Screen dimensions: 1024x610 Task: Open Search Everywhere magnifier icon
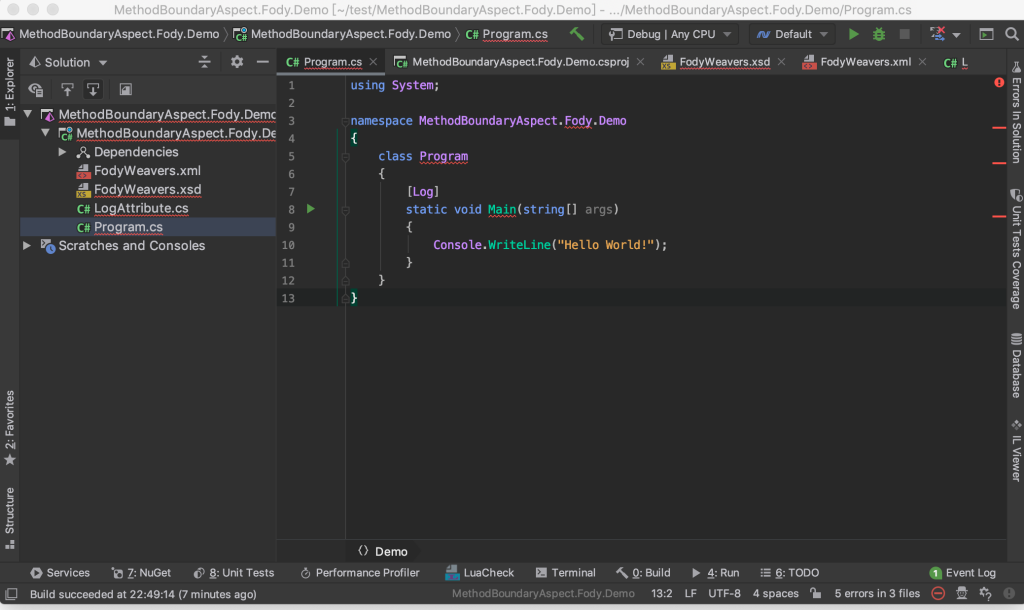pyautogui.click(x=1012, y=34)
